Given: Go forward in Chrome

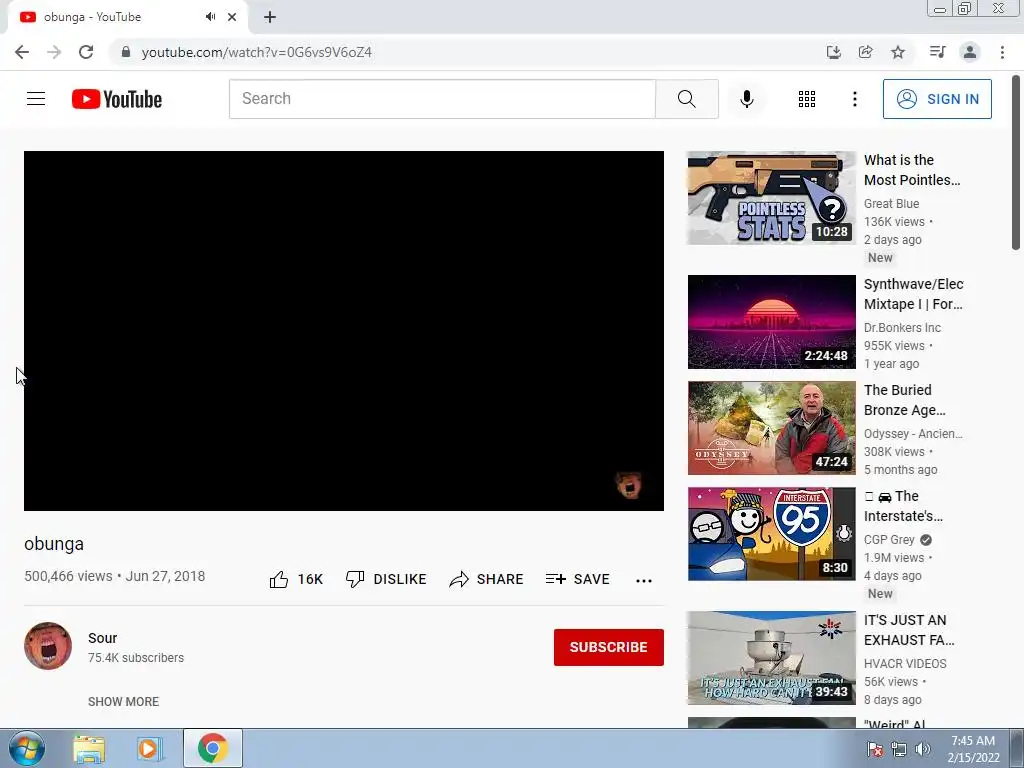Looking at the screenshot, I should [x=54, y=52].
